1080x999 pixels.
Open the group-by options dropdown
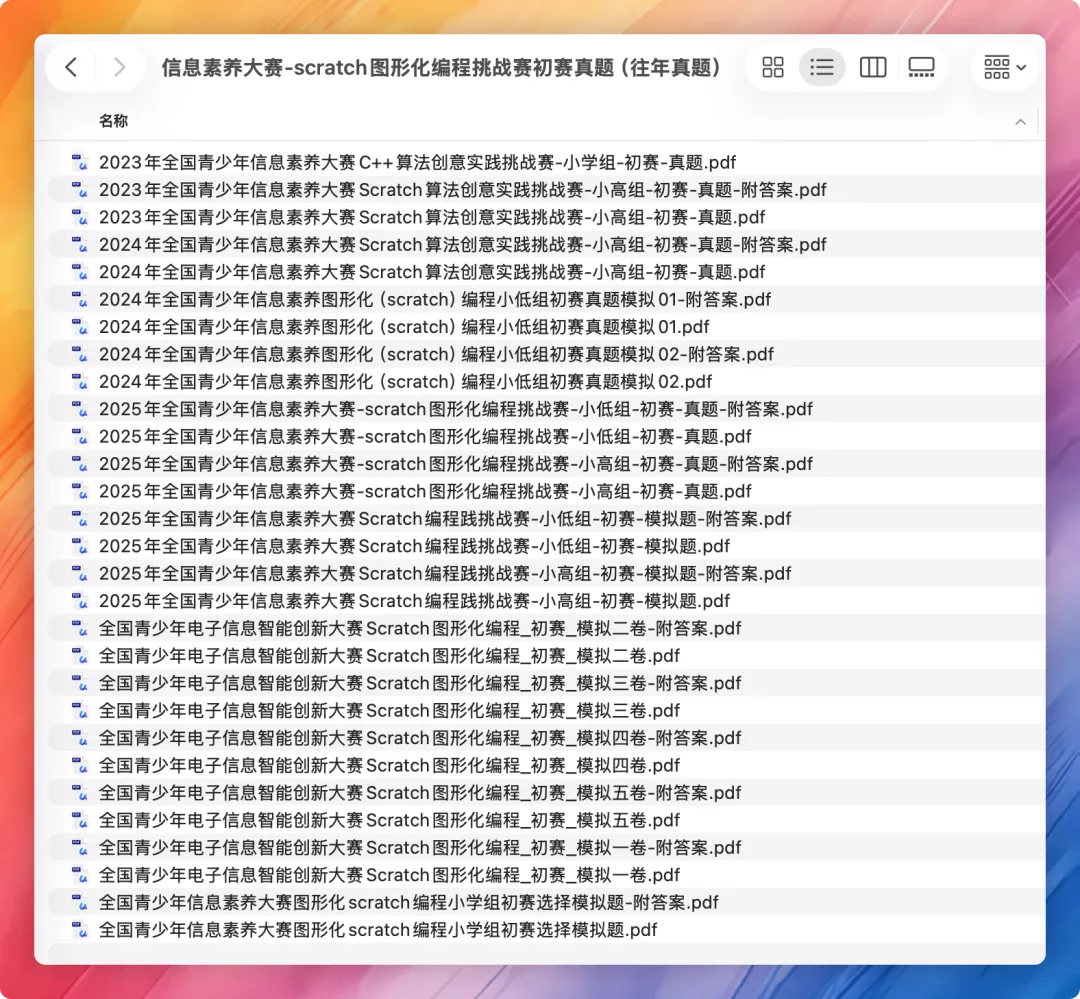tap(1005, 67)
